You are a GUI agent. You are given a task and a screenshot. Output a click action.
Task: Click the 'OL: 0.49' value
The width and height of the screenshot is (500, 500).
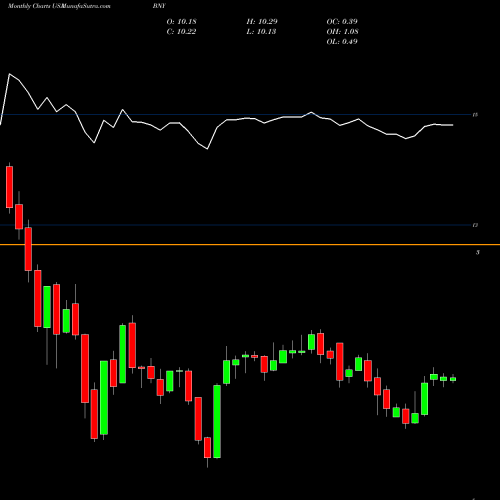click(x=342, y=42)
